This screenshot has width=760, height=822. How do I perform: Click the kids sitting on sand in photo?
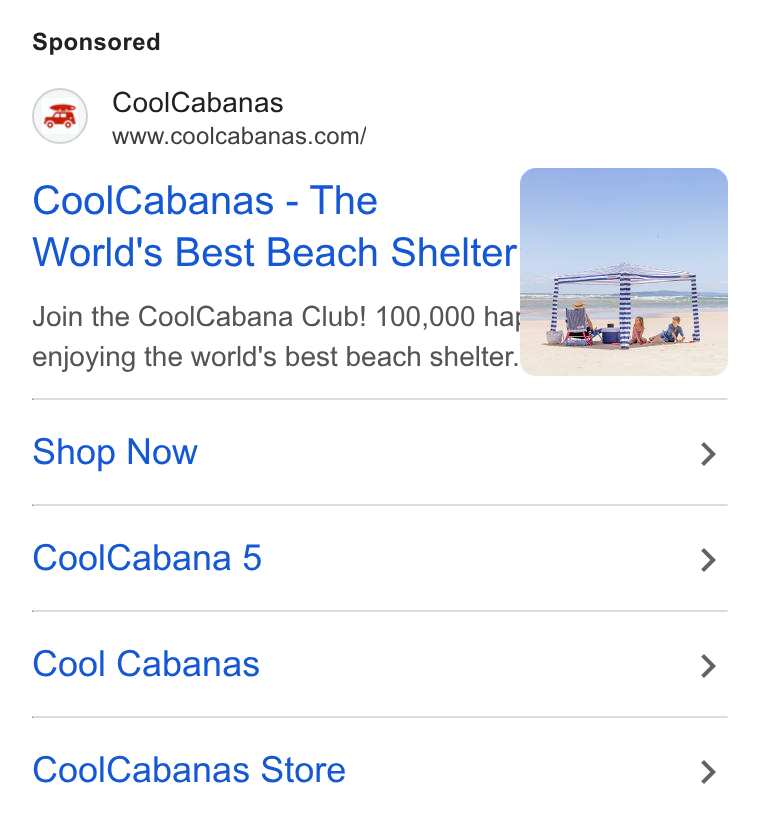(x=657, y=330)
